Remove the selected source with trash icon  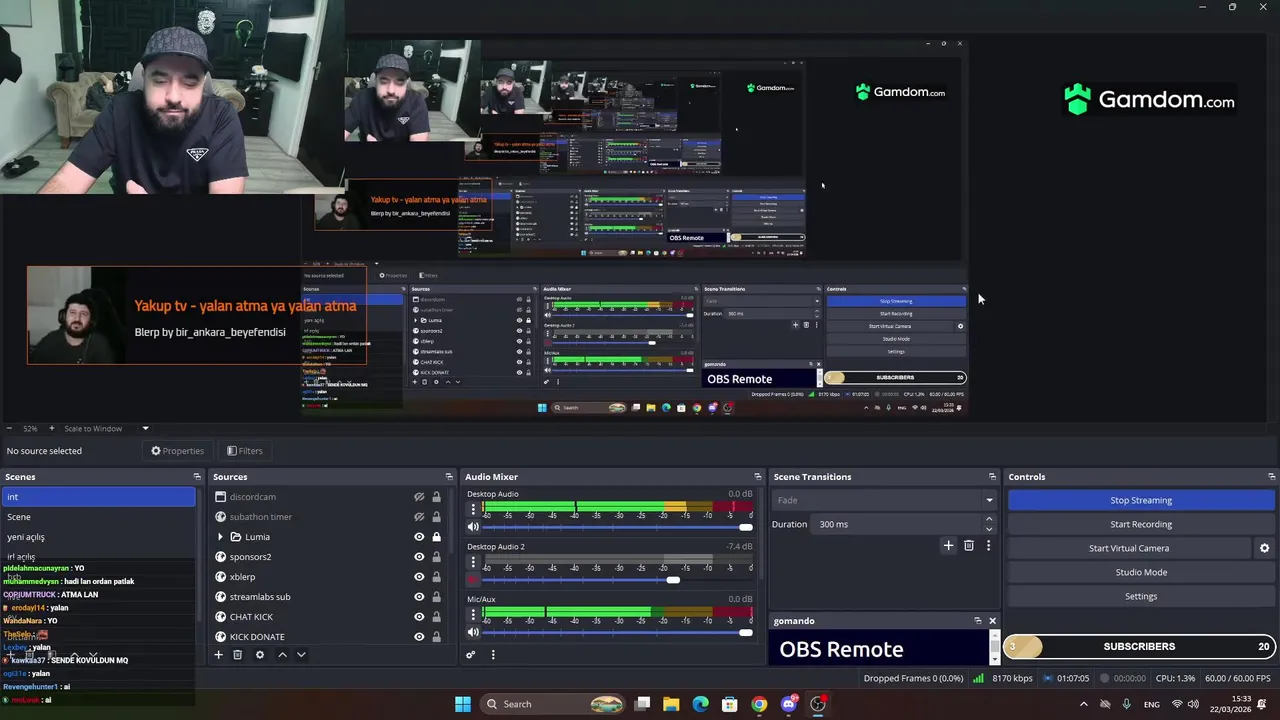[237, 655]
